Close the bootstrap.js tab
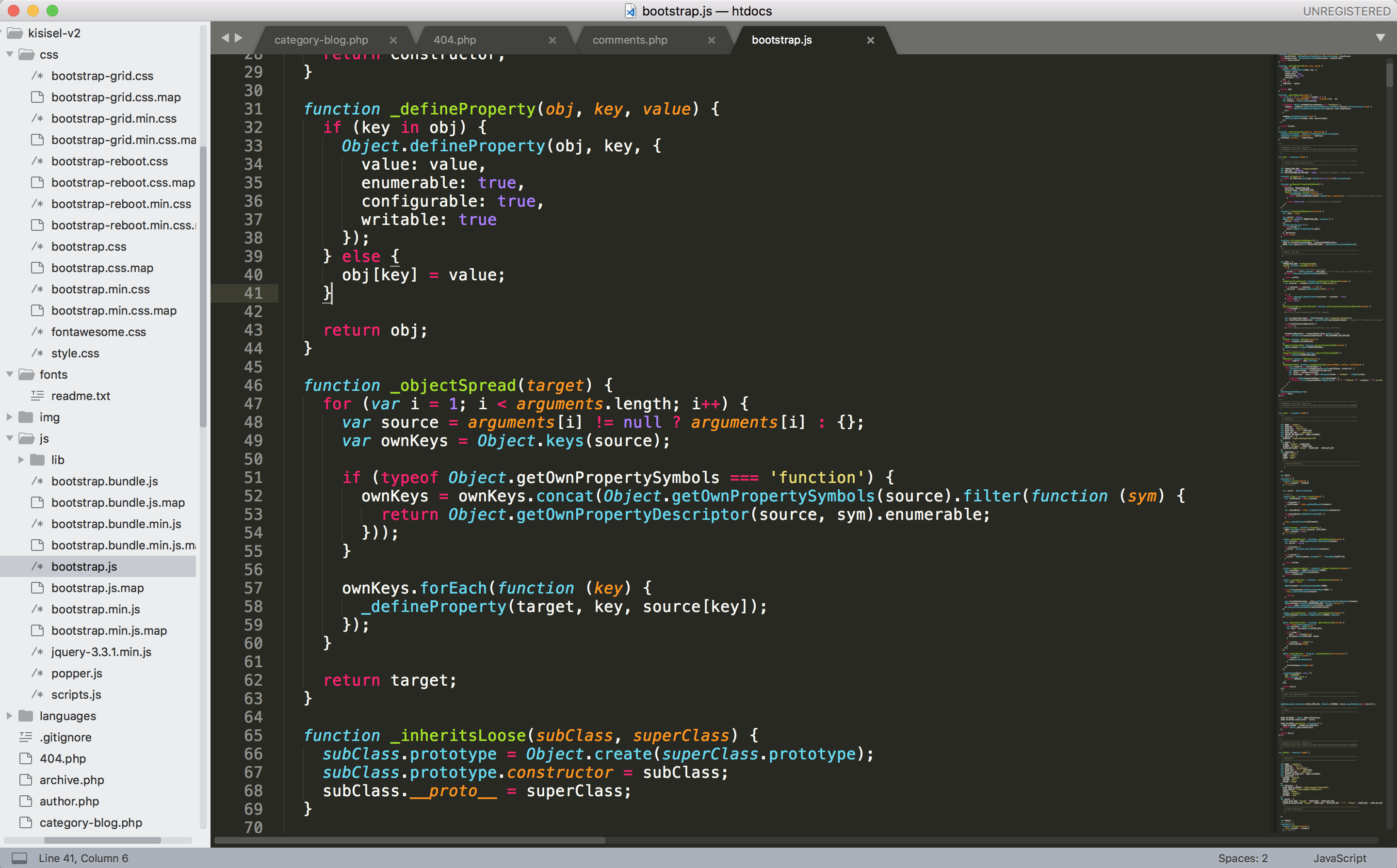Image resolution: width=1397 pixels, height=868 pixels. point(871,40)
